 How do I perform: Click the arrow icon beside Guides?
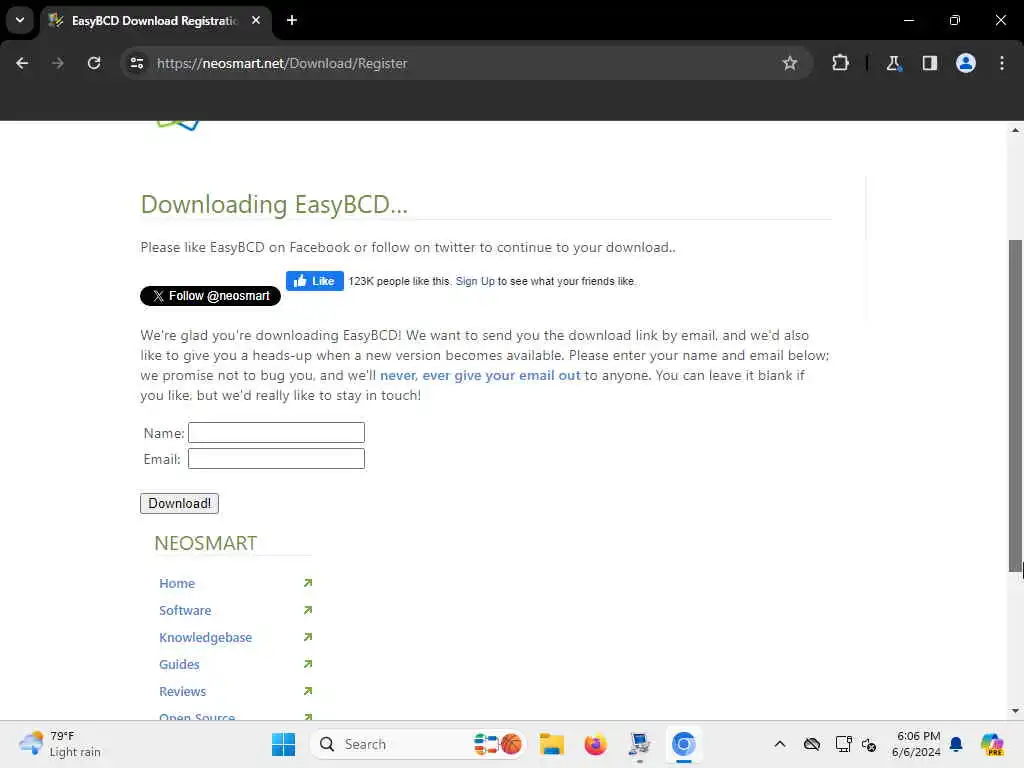308,664
